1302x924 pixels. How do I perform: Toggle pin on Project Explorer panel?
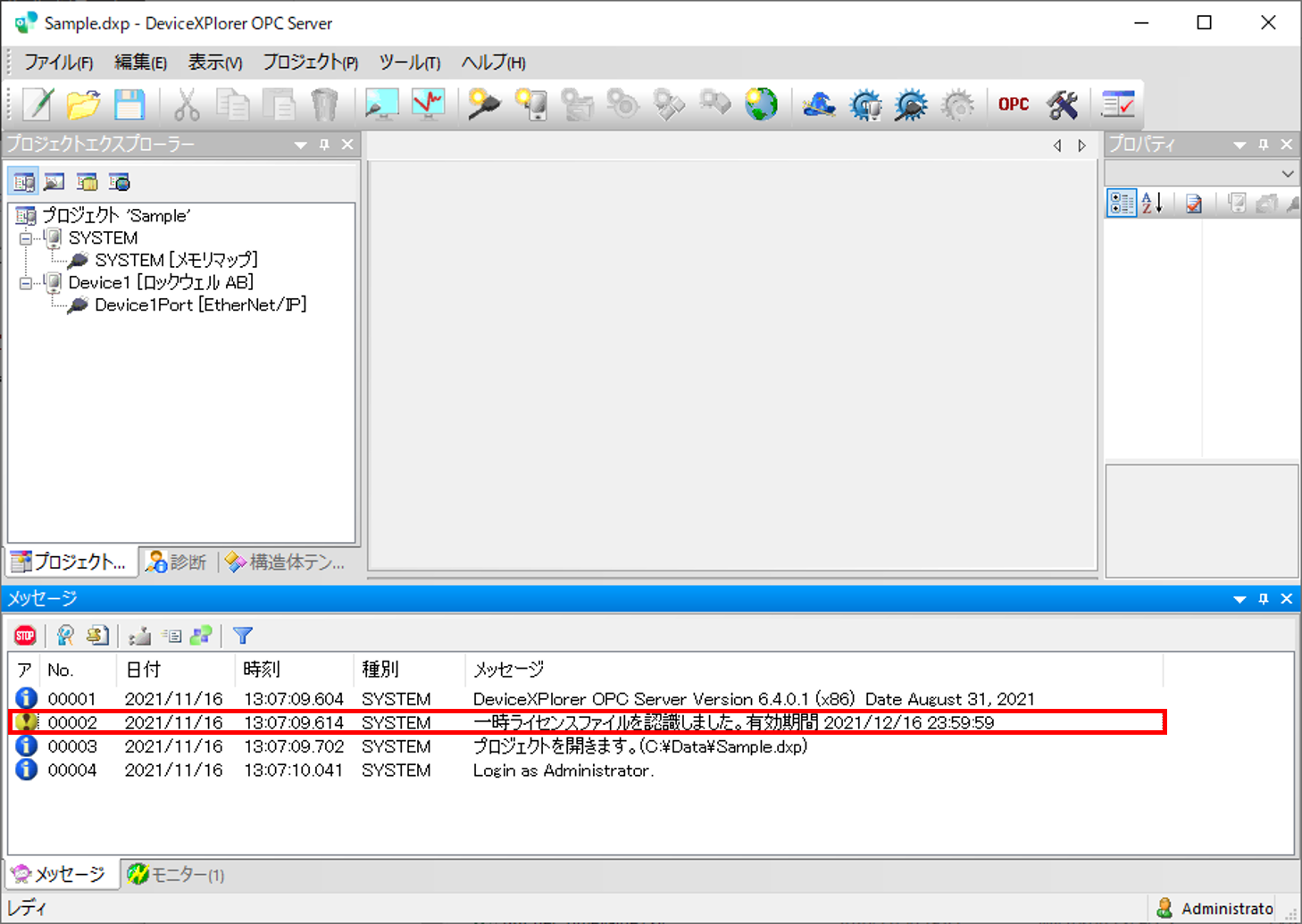click(x=324, y=145)
